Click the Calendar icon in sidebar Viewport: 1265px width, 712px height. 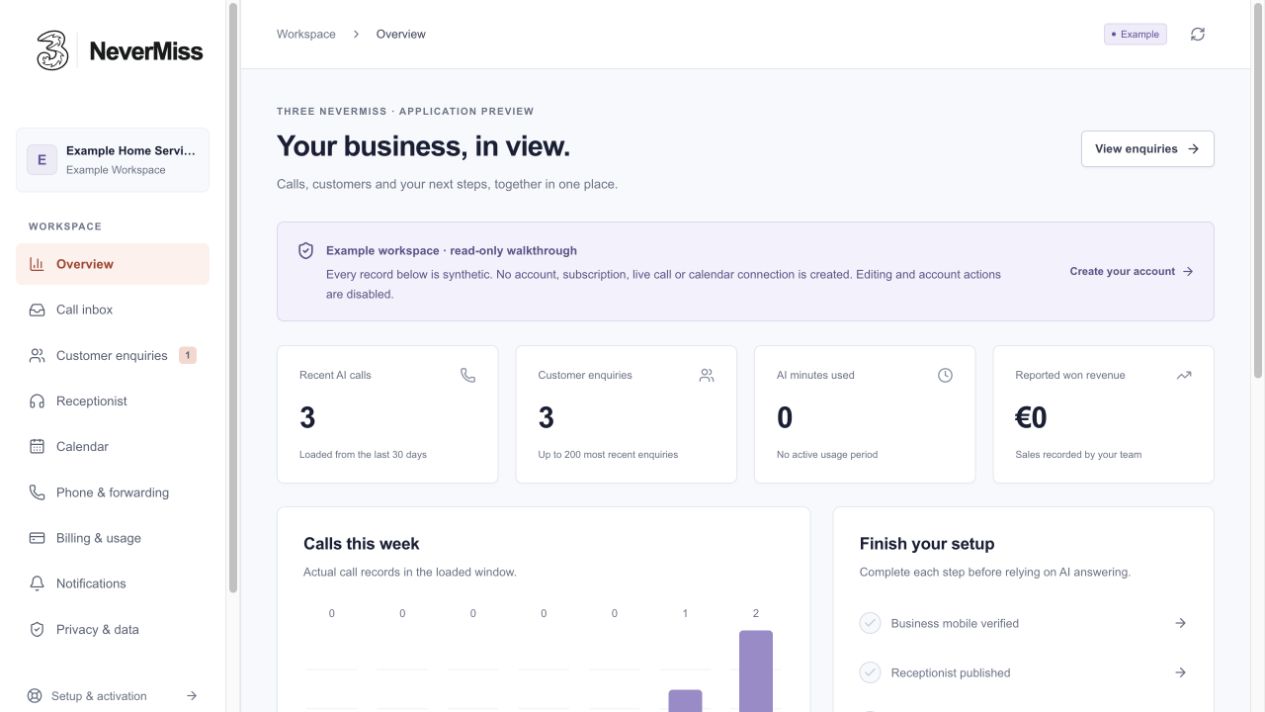pyautogui.click(x=37, y=447)
